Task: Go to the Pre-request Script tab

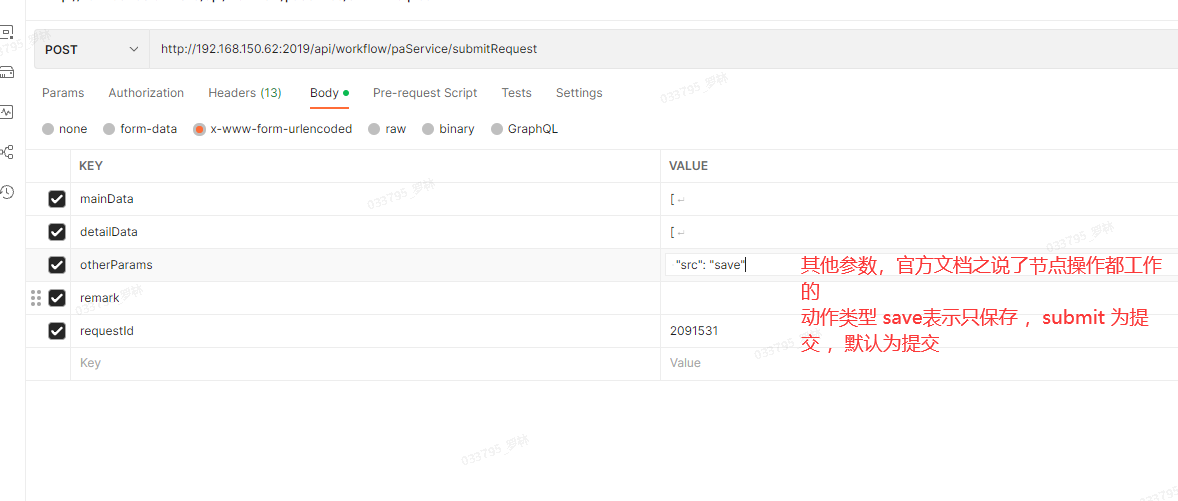Action: pos(425,93)
